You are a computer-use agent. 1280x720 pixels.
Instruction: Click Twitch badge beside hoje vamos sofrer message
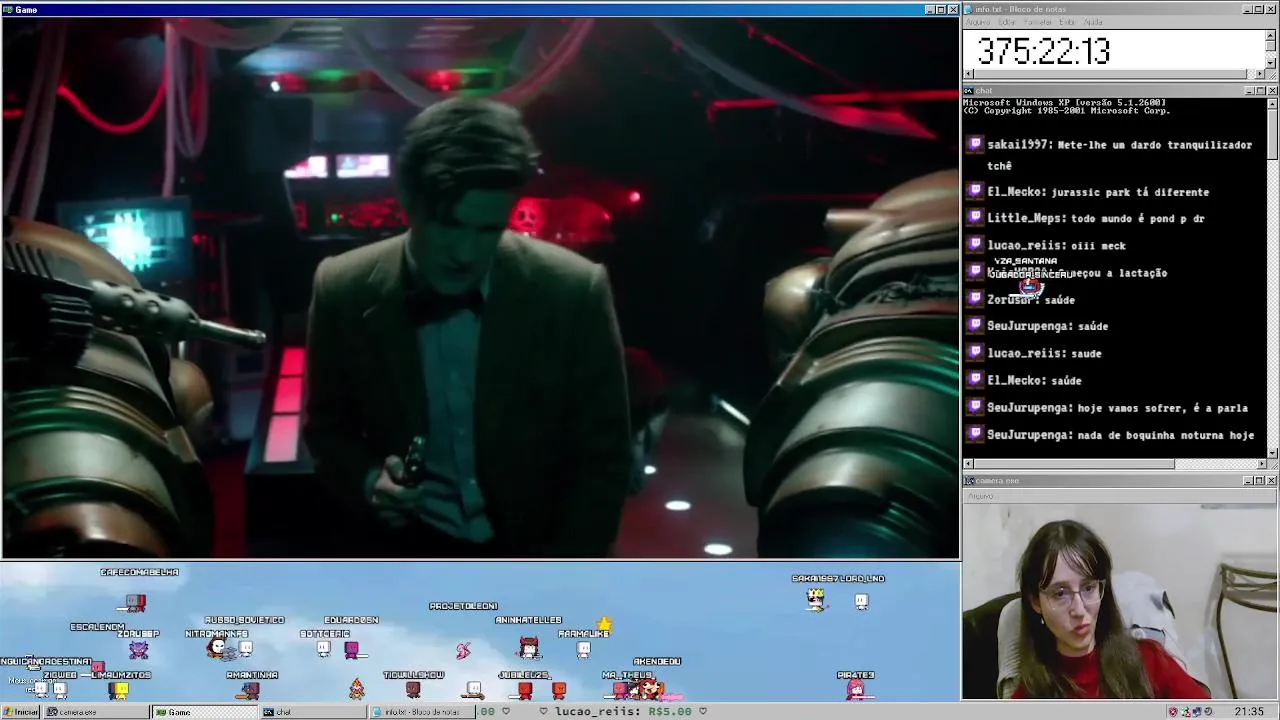pos(975,408)
